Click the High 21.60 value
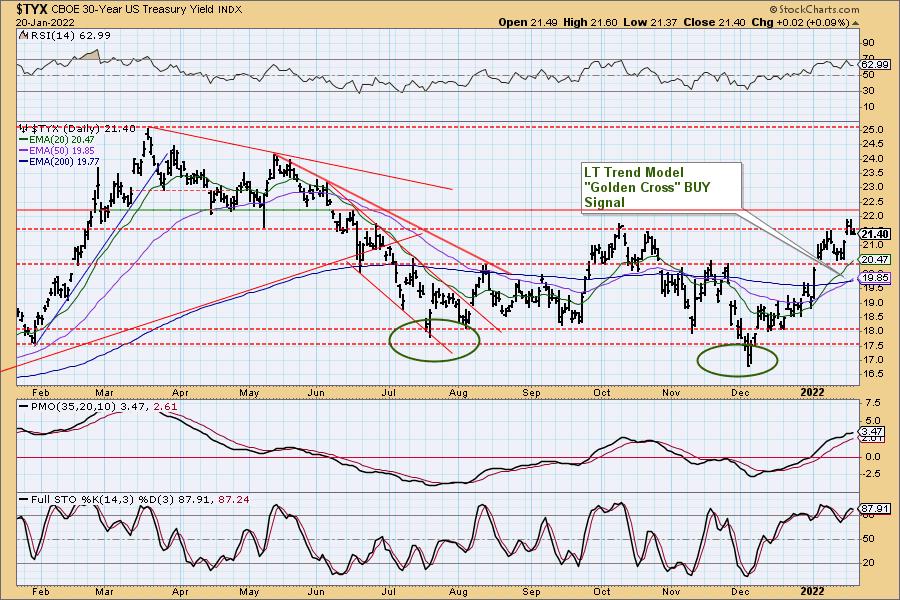 (x=590, y=22)
